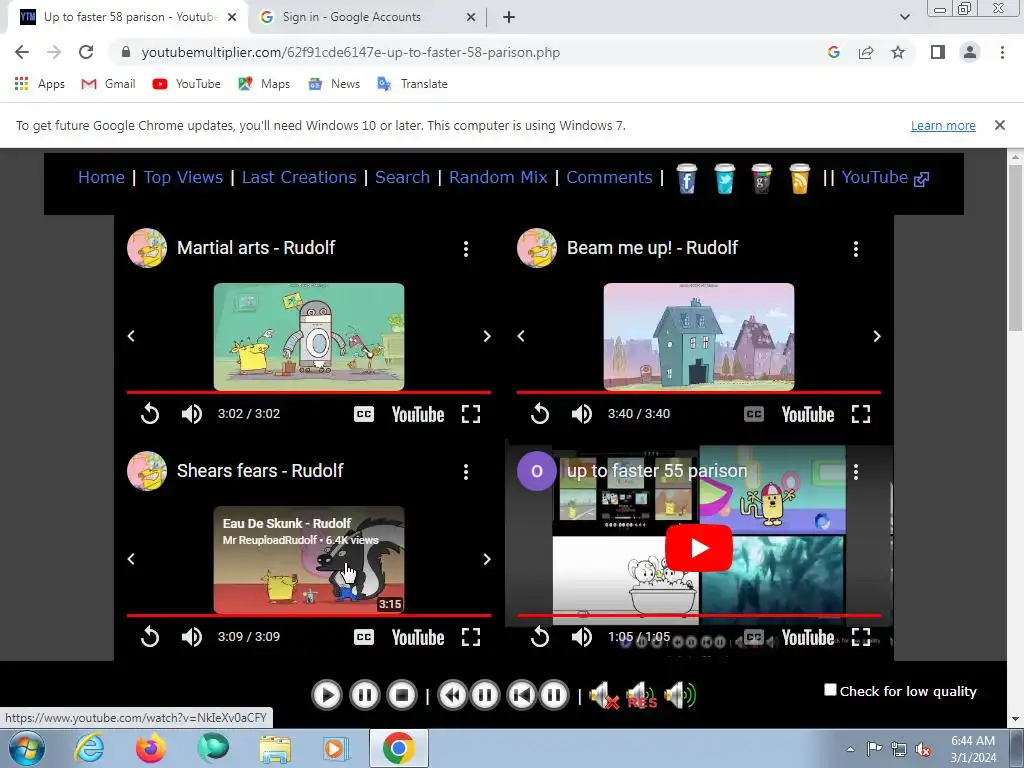
Task: Open the Random Mix page
Action: 498,177
